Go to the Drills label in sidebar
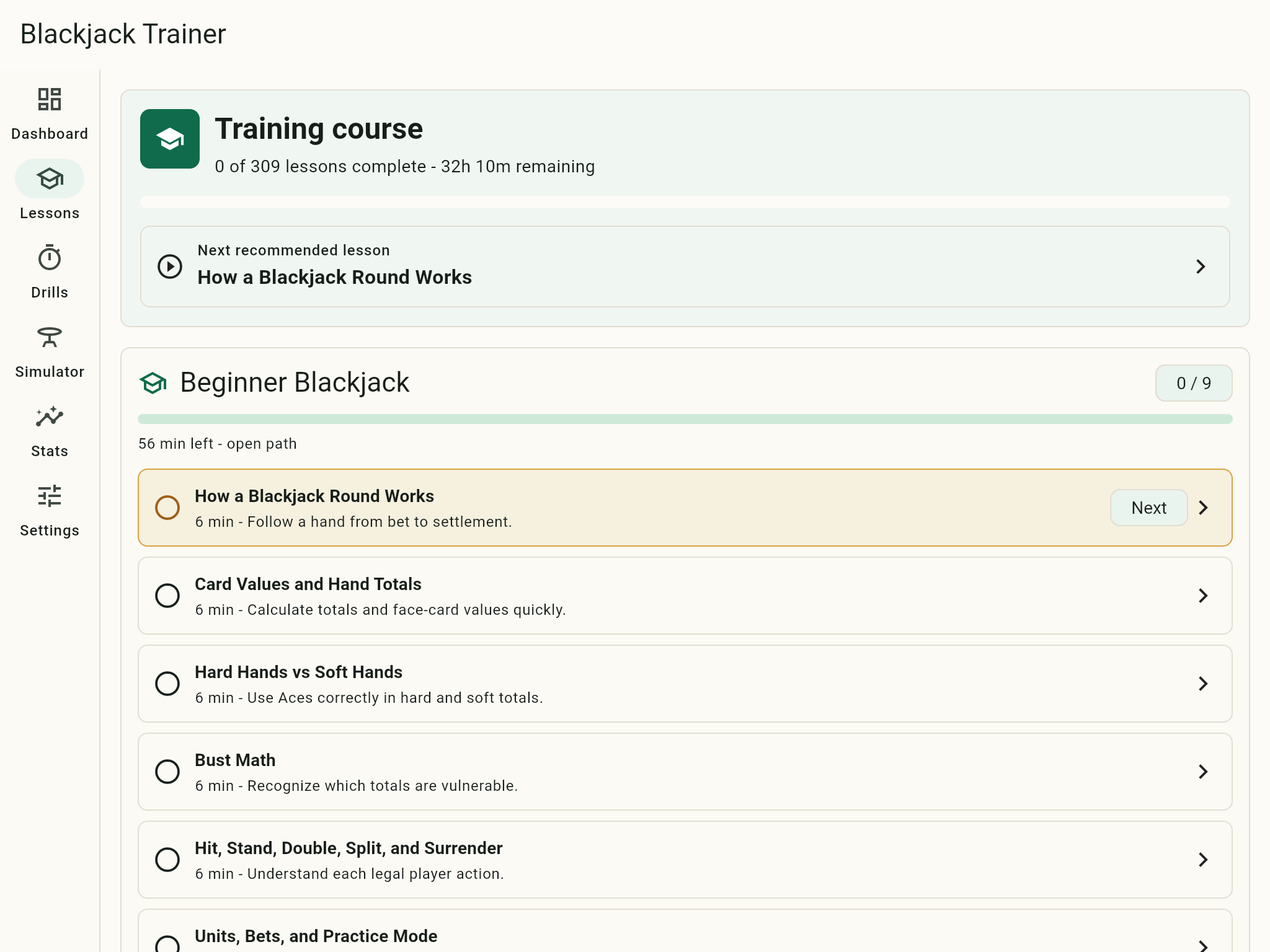The height and width of the screenshot is (952, 1270). [x=50, y=293]
